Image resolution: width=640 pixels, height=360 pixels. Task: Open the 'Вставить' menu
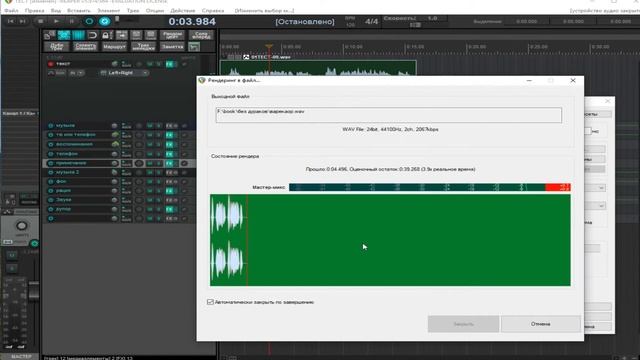(78, 10)
